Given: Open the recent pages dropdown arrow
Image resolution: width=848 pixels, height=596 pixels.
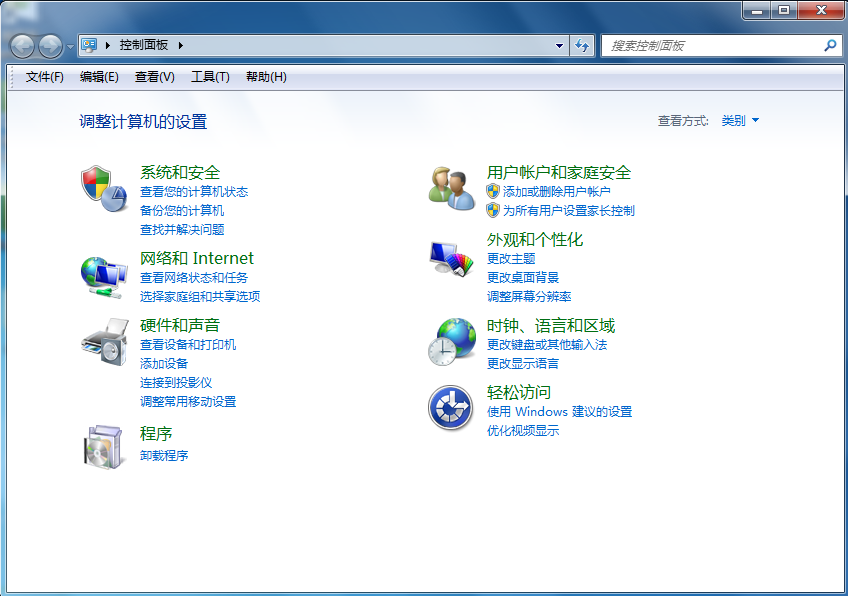Looking at the screenshot, I should coord(70,47).
